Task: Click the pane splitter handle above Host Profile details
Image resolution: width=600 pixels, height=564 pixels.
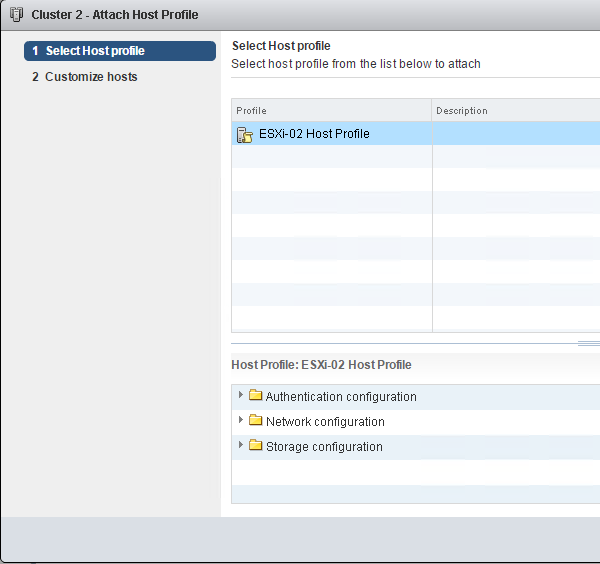Action: (x=589, y=343)
